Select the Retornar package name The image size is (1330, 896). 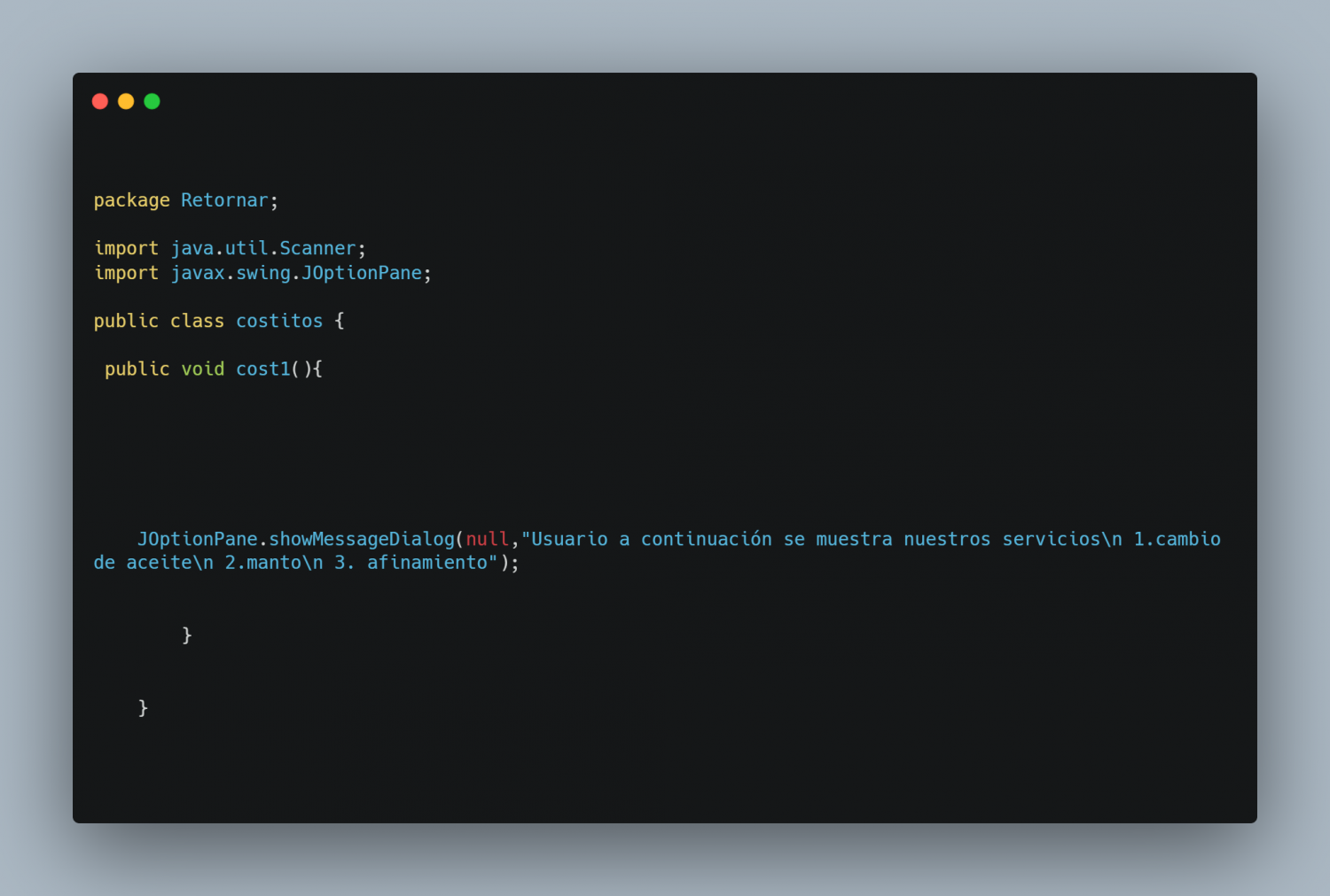pyautogui.click(x=224, y=200)
